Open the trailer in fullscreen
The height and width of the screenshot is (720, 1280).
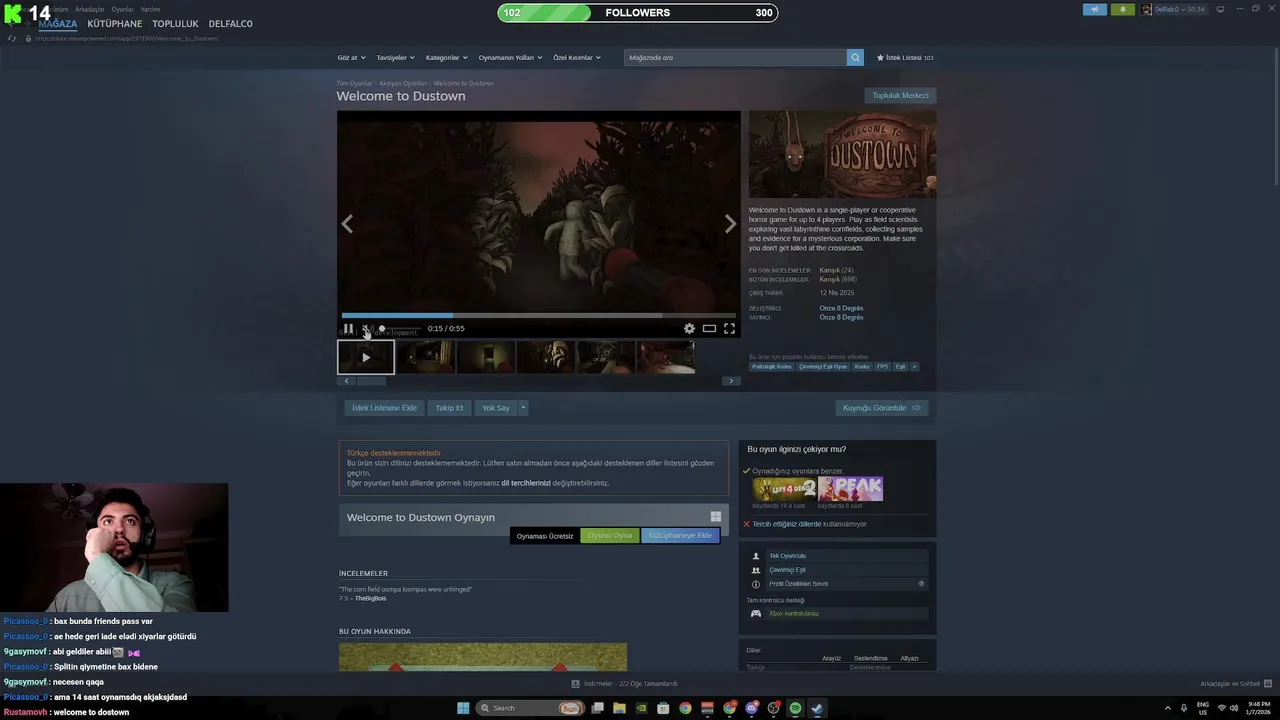pos(729,328)
